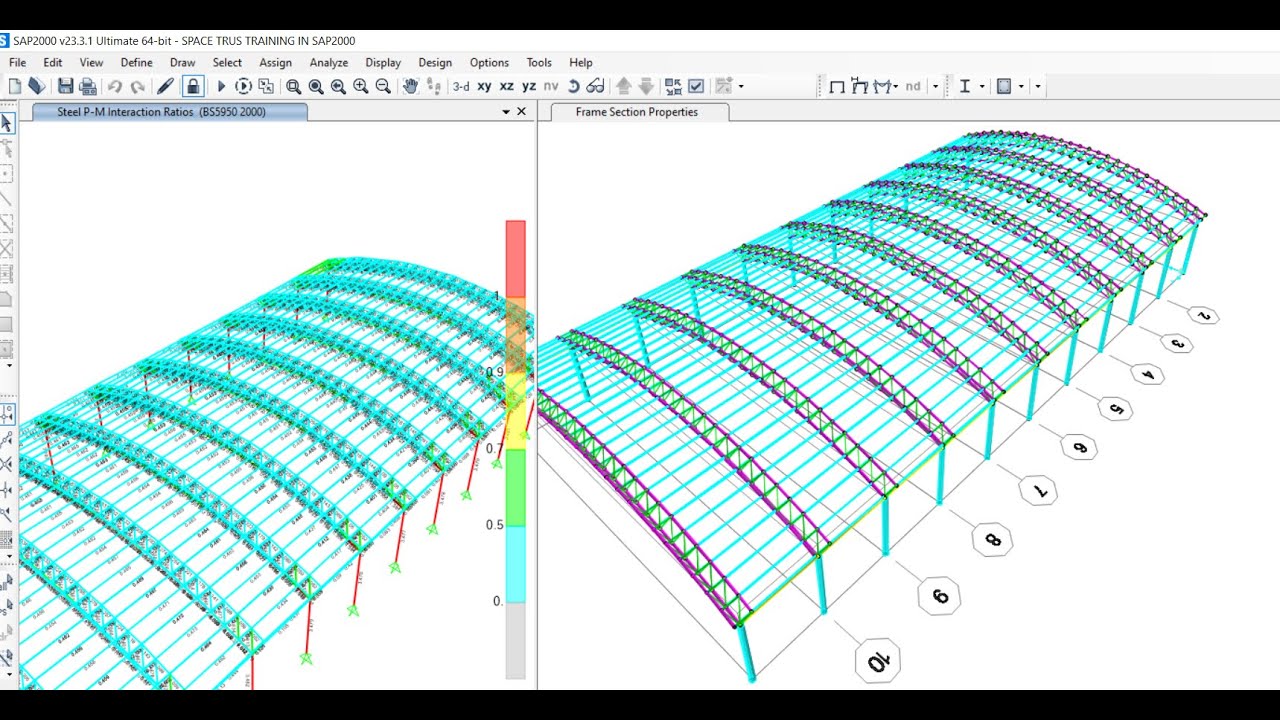
Task: Switch to the 3-d view
Action: click(461, 86)
